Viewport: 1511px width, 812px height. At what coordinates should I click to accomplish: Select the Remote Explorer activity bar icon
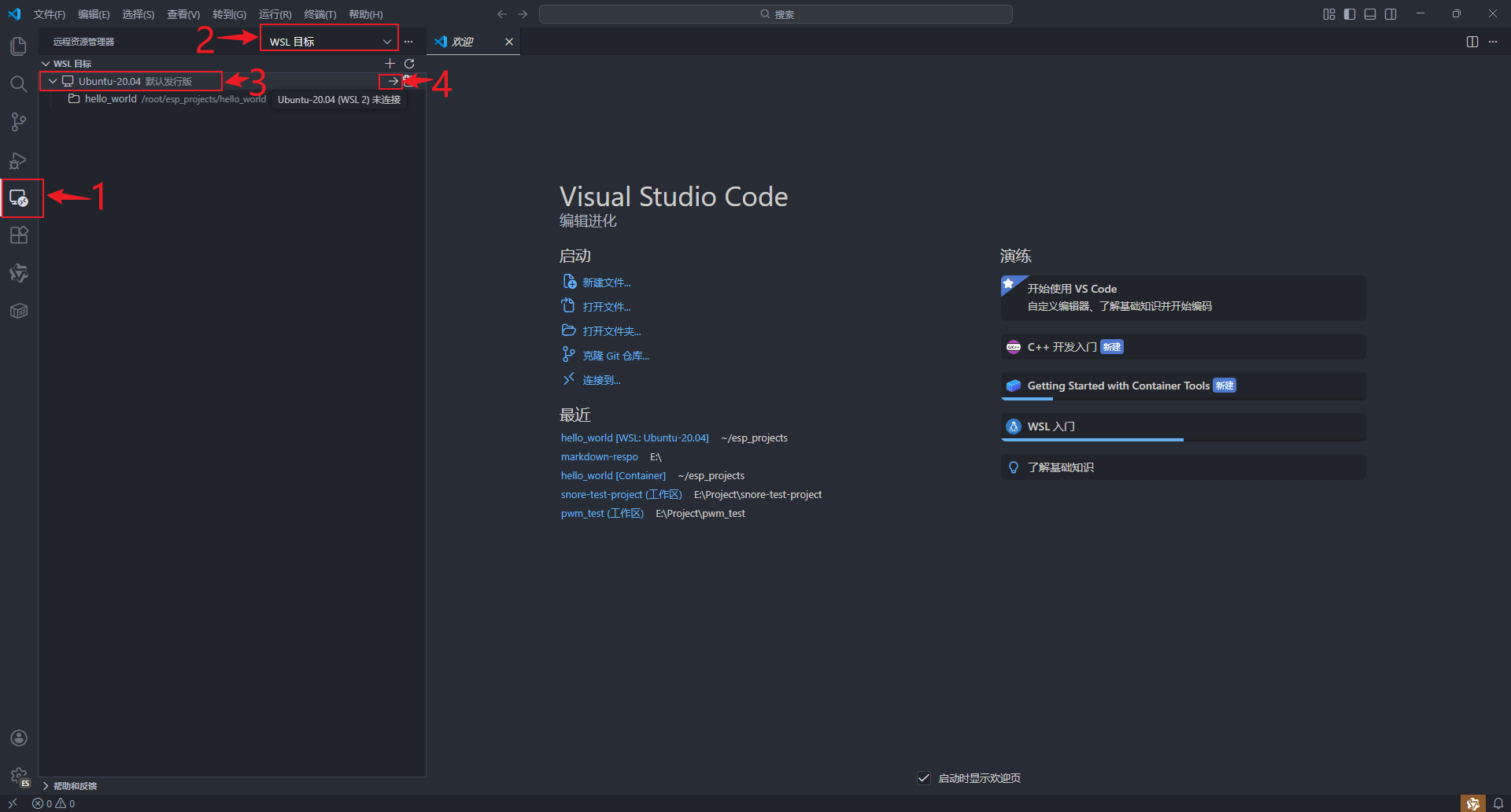point(19,198)
